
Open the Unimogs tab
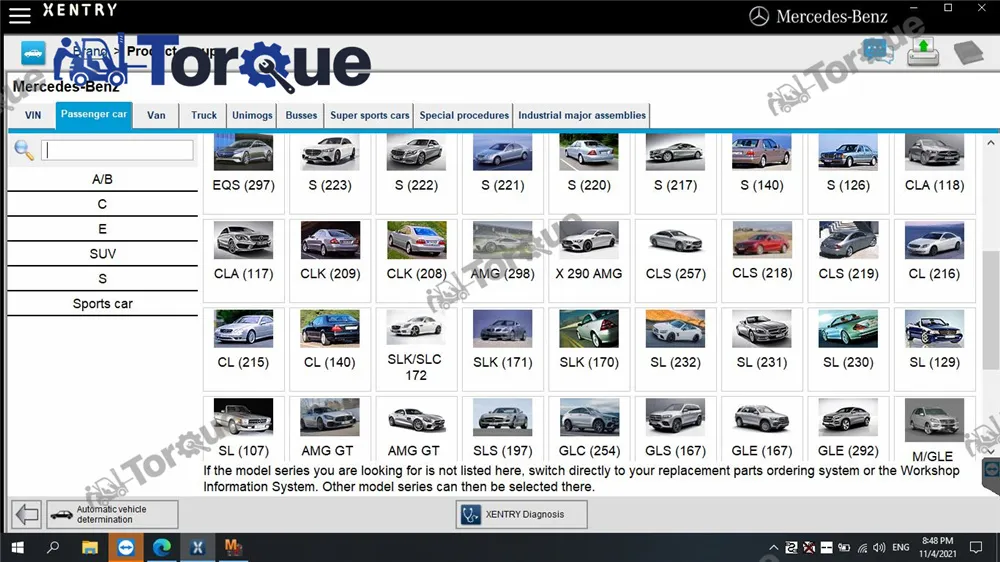coord(252,115)
